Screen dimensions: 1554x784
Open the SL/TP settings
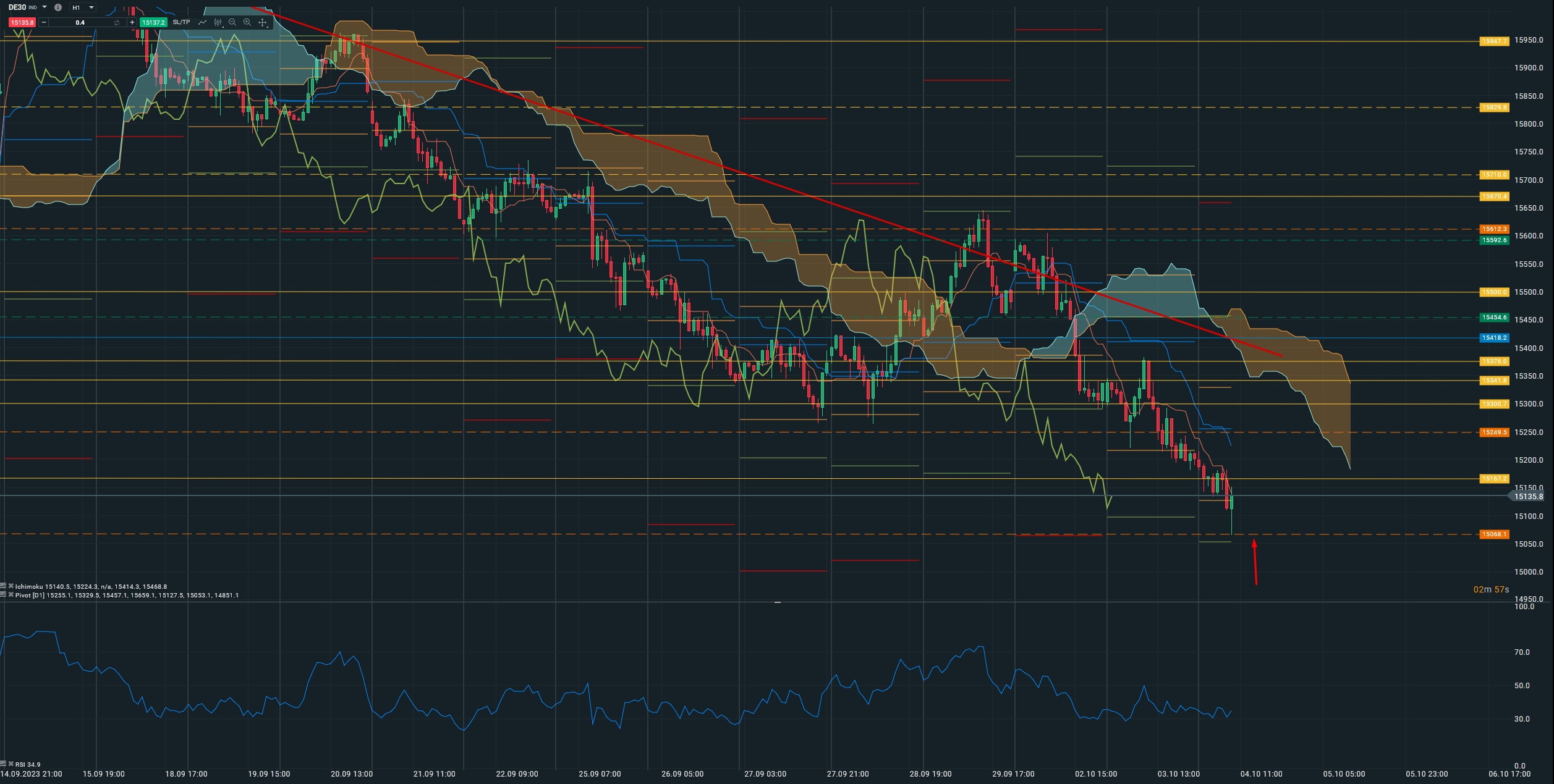coord(181,22)
